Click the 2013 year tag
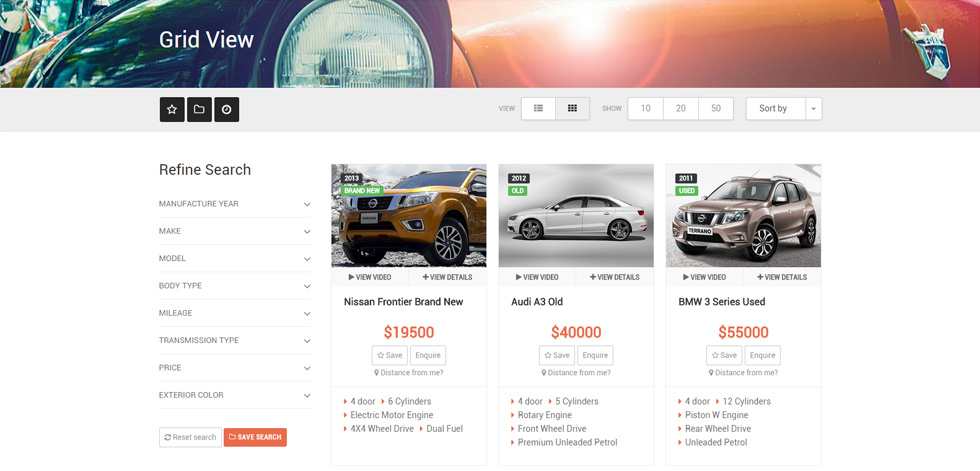The image size is (980, 471). pos(352,179)
